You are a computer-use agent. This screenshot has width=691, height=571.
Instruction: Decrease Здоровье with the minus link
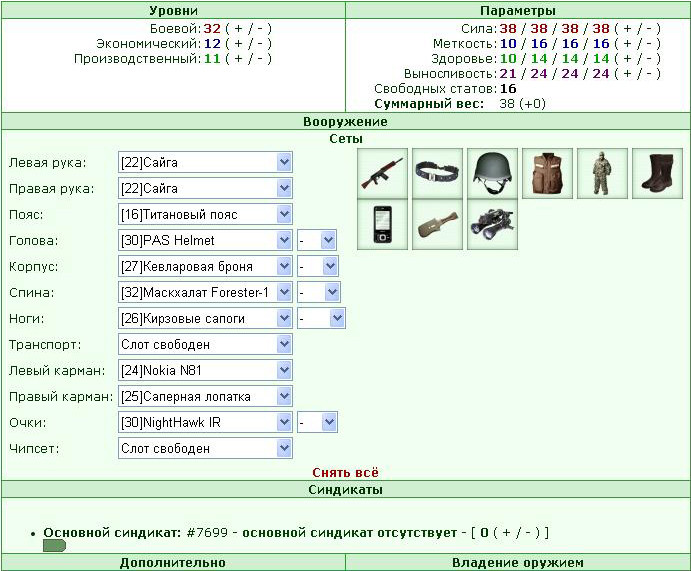pyautogui.click(x=649, y=59)
